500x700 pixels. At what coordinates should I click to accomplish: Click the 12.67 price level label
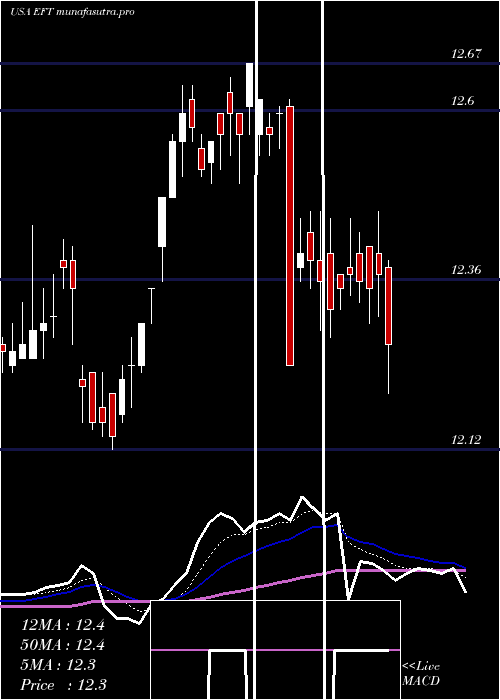coord(466,54)
